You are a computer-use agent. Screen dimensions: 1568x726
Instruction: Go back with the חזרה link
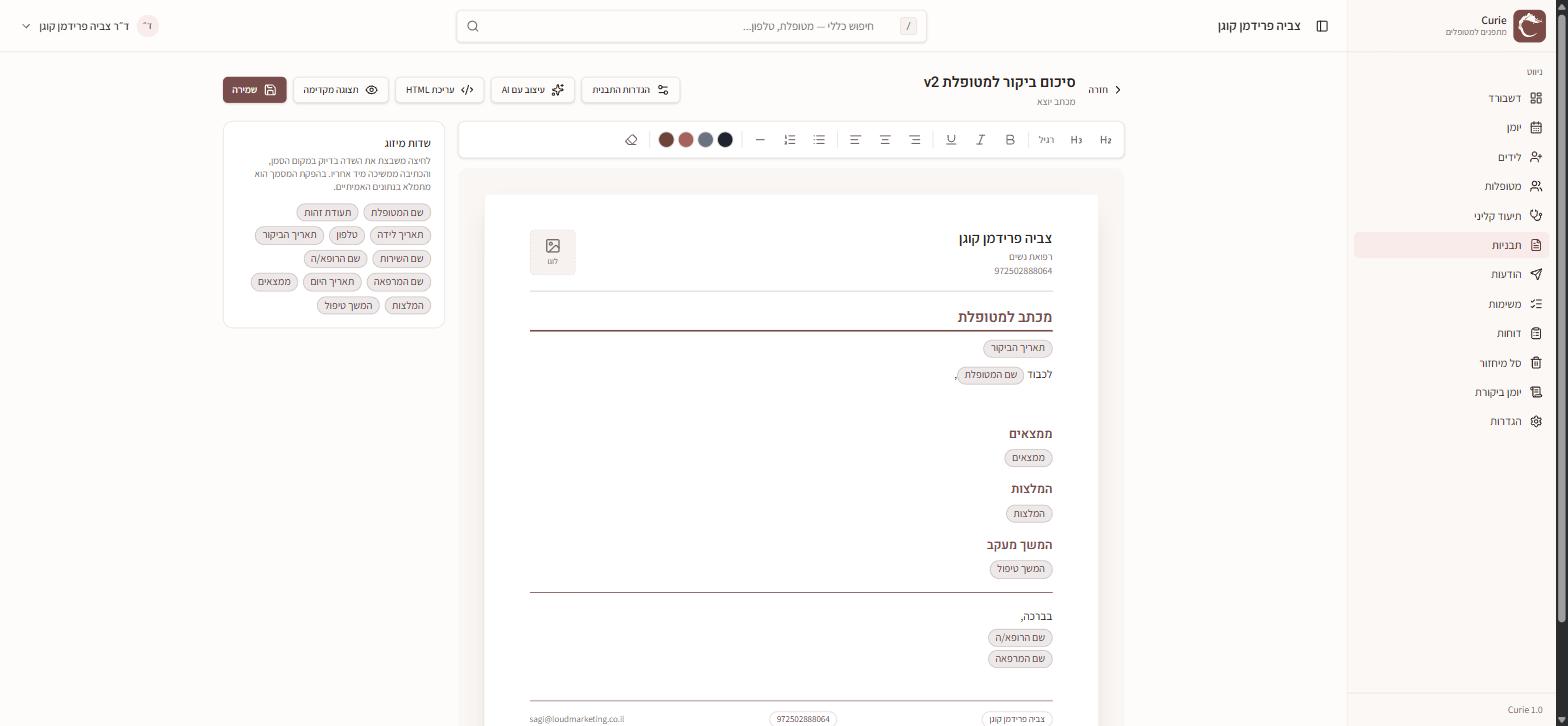[1105, 90]
